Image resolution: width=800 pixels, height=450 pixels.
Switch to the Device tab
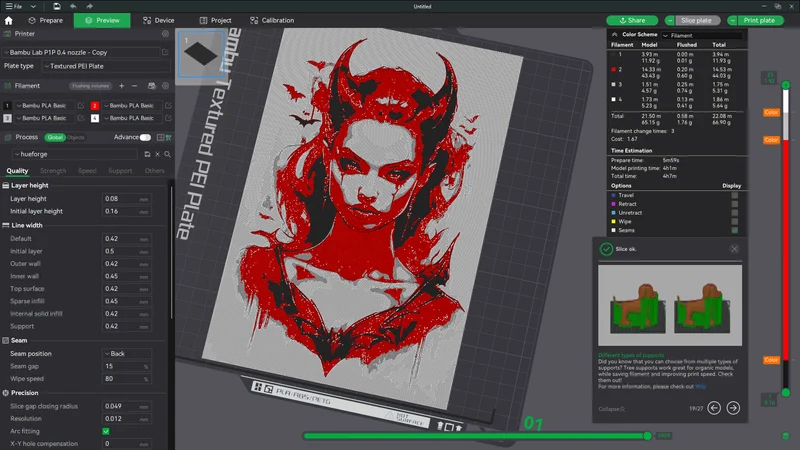pos(159,20)
